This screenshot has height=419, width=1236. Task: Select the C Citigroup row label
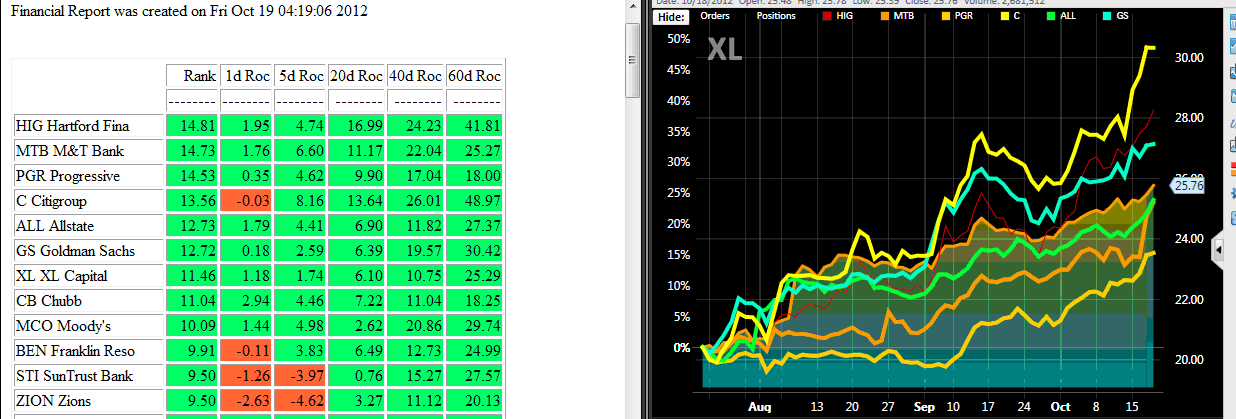(88, 201)
